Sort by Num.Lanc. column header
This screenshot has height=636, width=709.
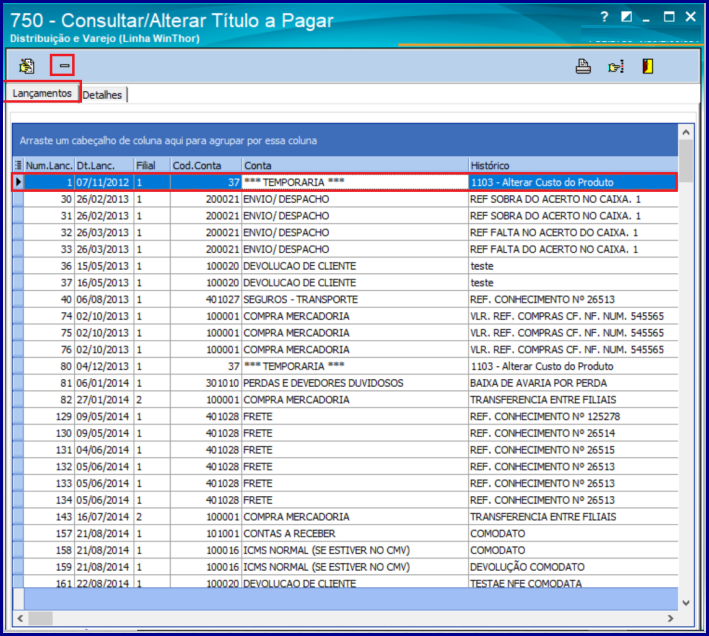click(49, 165)
